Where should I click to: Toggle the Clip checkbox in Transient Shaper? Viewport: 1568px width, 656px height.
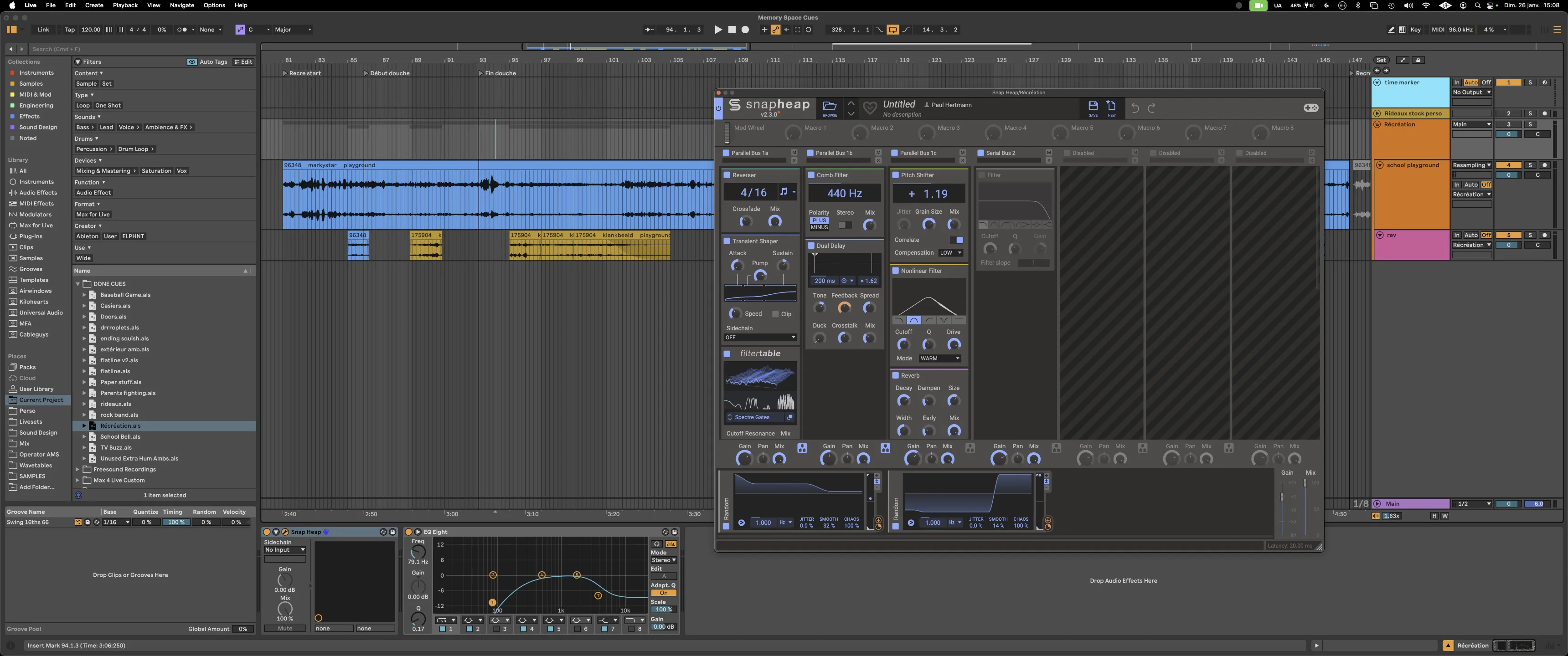tap(775, 314)
